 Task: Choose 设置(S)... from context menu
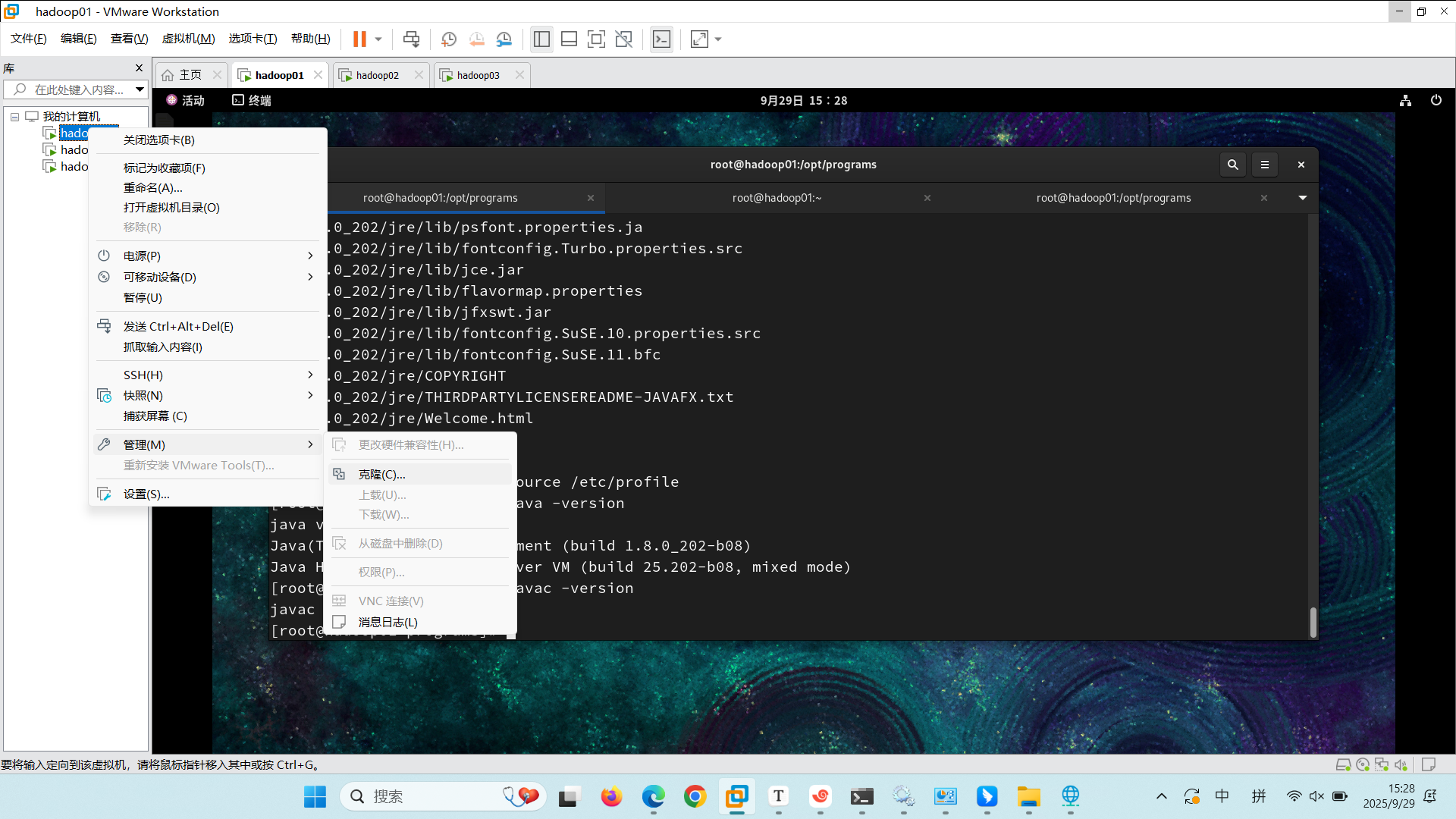(146, 494)
